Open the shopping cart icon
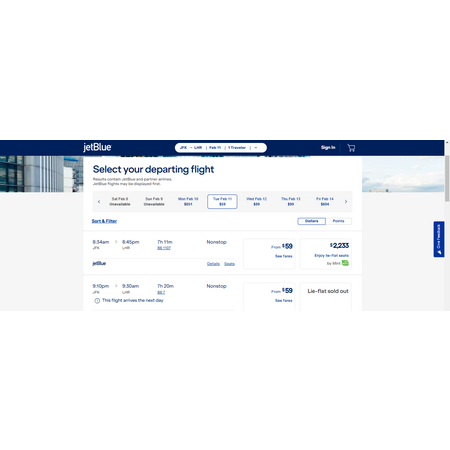This screenshot has width=450, height=450. coord(351,148)
